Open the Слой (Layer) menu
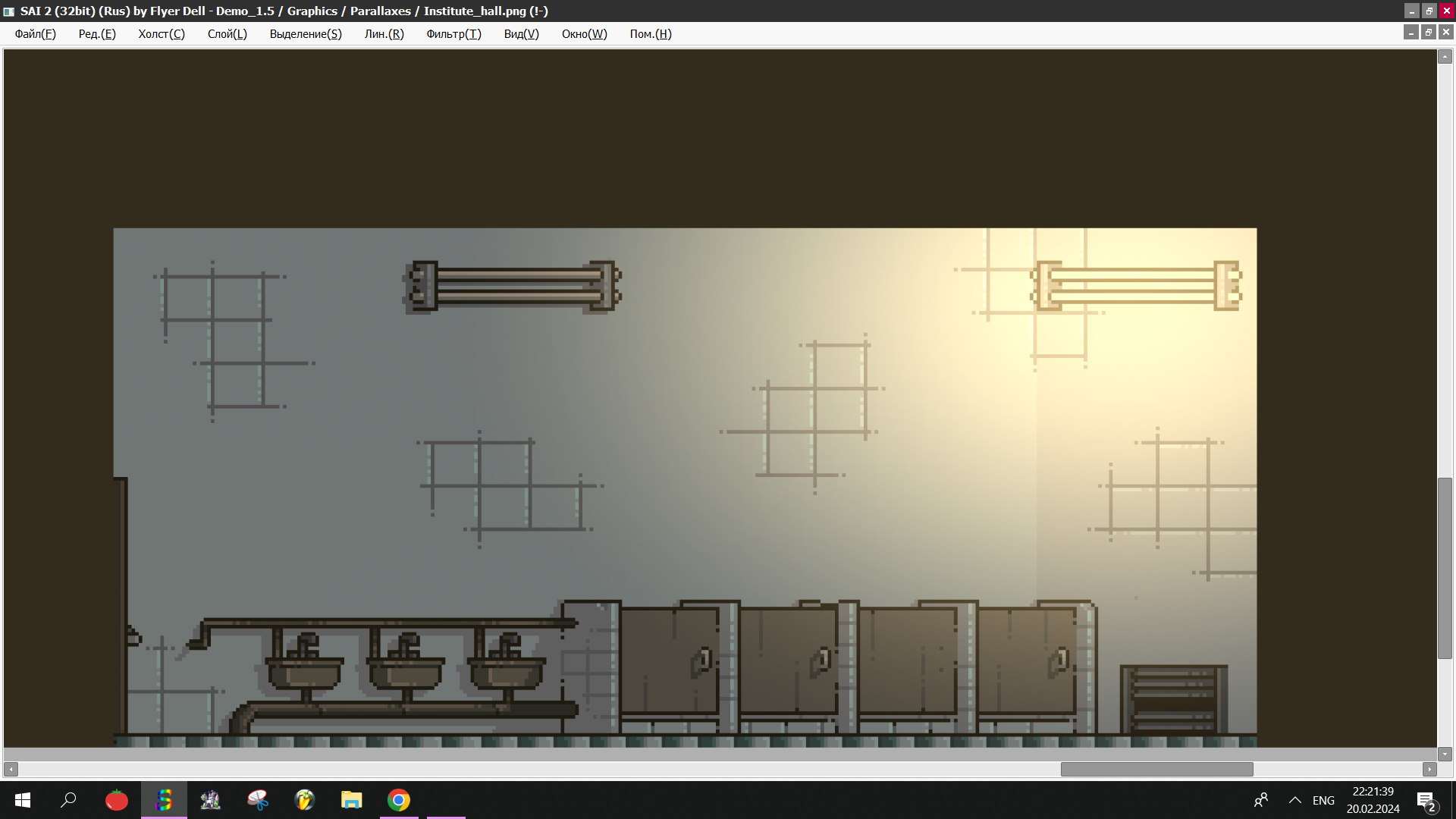The image size is (1456, 819). point(227,34)
